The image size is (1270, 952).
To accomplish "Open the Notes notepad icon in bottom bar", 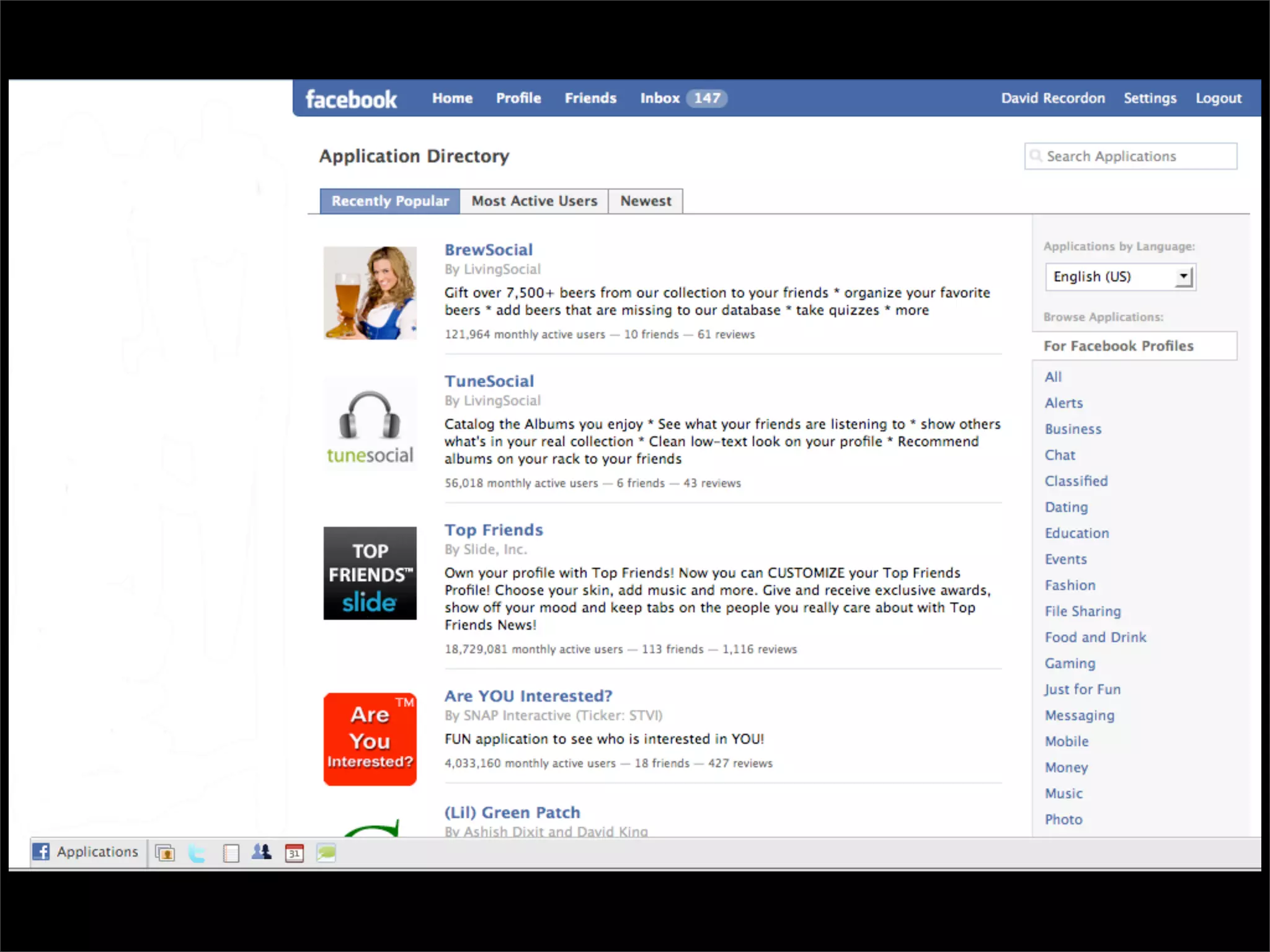I will [231, 853].
